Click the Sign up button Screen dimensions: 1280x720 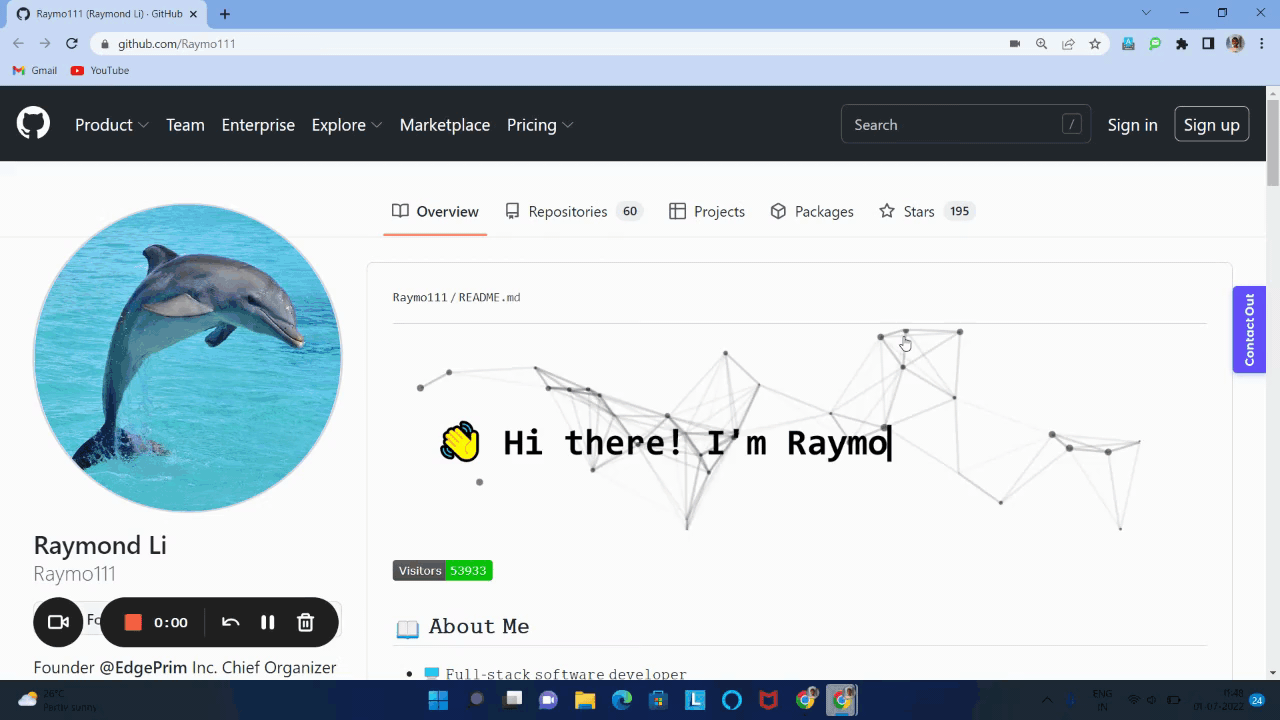coord(1211,124)
